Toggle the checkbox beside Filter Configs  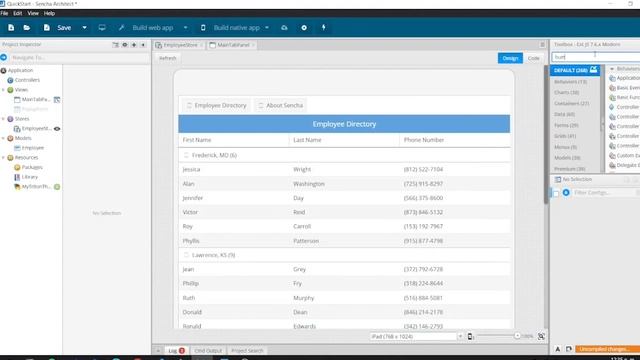pos(556,193)
